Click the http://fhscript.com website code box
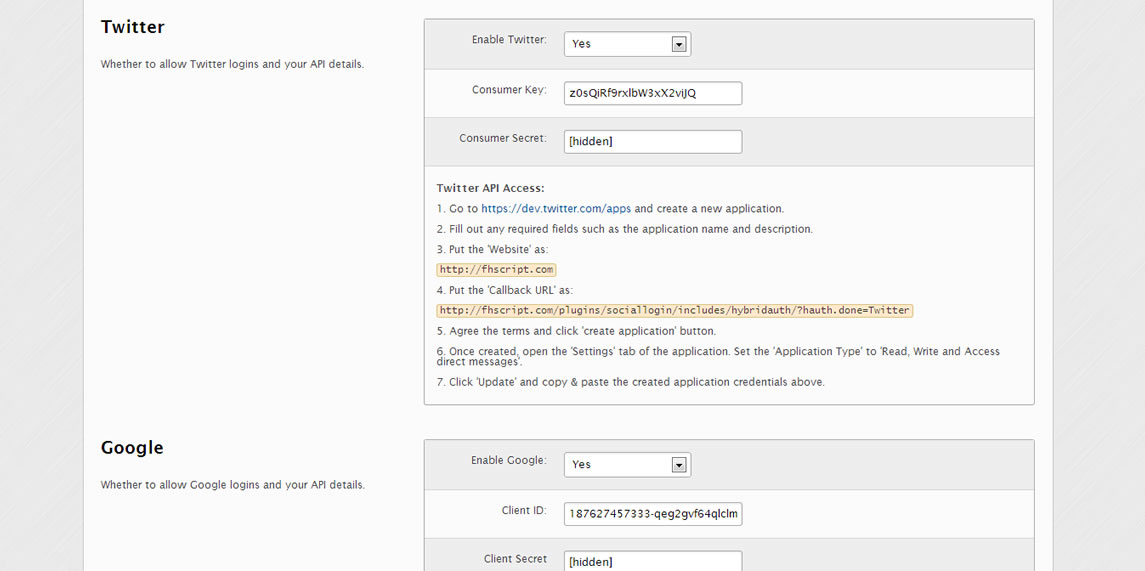1145x571 pixels. pos(497,269)
